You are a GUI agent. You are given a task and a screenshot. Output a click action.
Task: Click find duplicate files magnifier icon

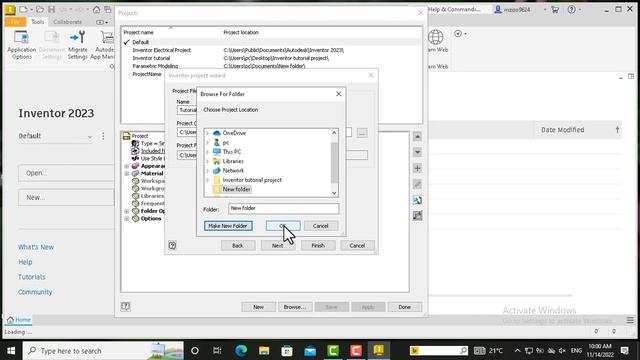[x=417, y=200]
